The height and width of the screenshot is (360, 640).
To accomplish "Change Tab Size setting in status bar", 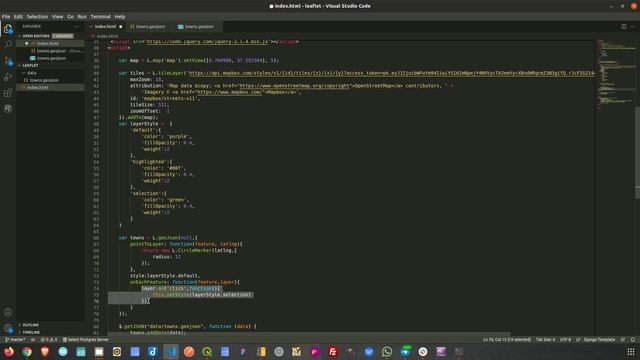I will 545,340.
